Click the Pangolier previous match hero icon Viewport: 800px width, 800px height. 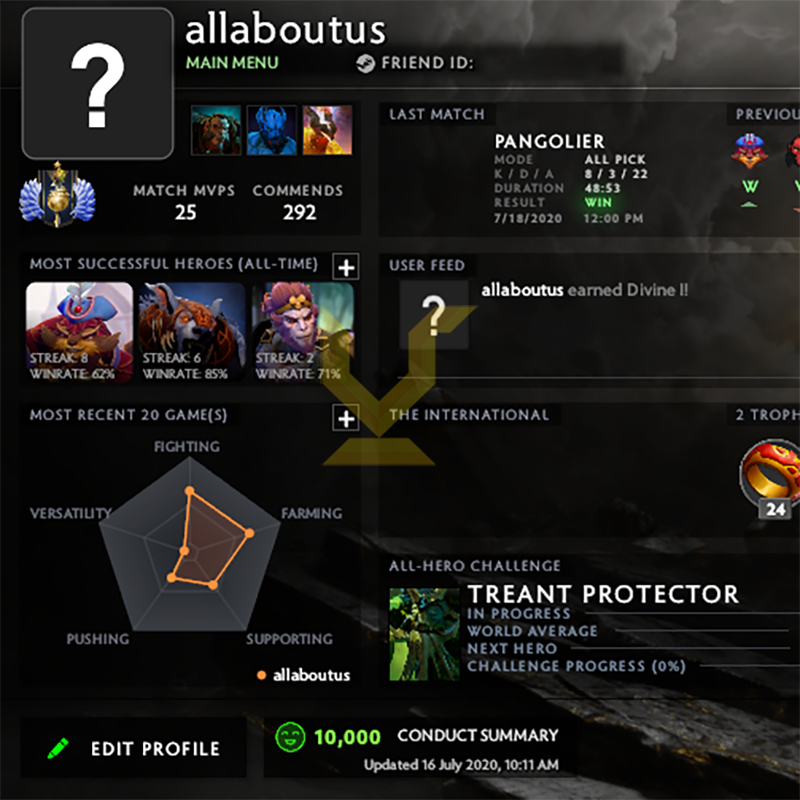coord(749,151)
